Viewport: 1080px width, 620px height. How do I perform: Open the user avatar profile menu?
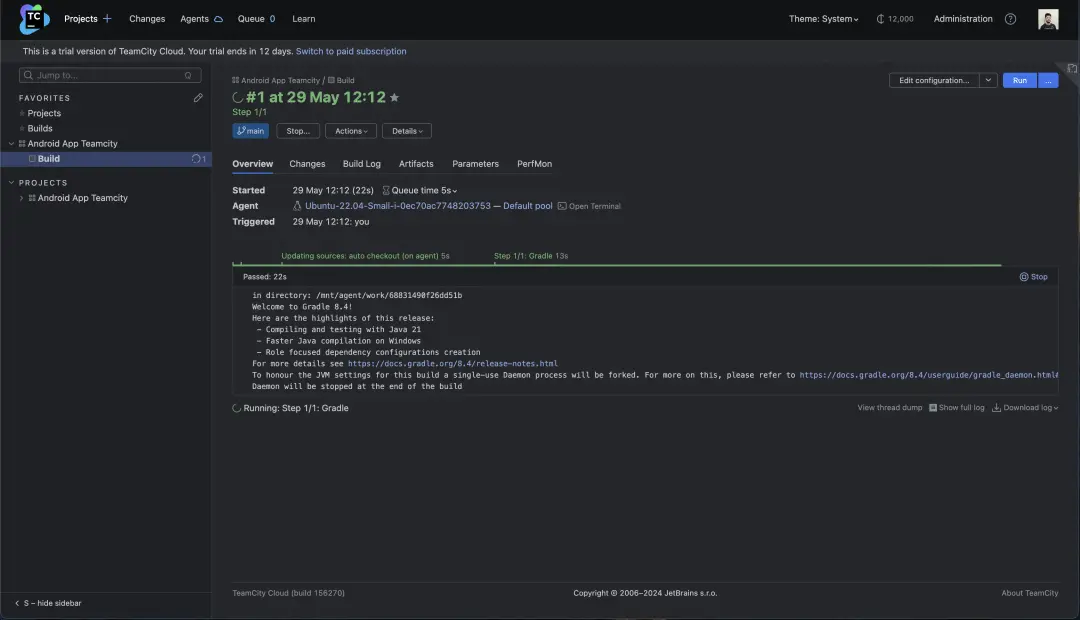tap(1048, 19)
